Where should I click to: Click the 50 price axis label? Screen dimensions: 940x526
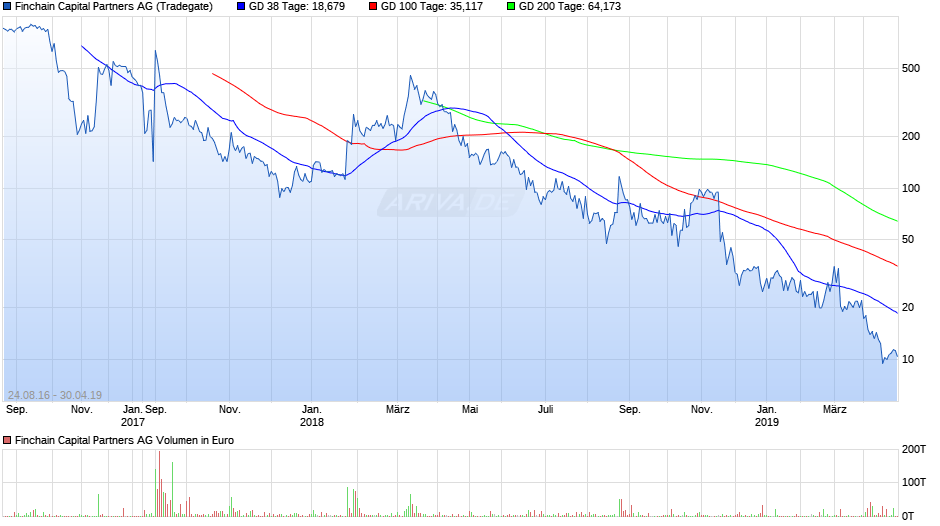click(x=908, y=239)
